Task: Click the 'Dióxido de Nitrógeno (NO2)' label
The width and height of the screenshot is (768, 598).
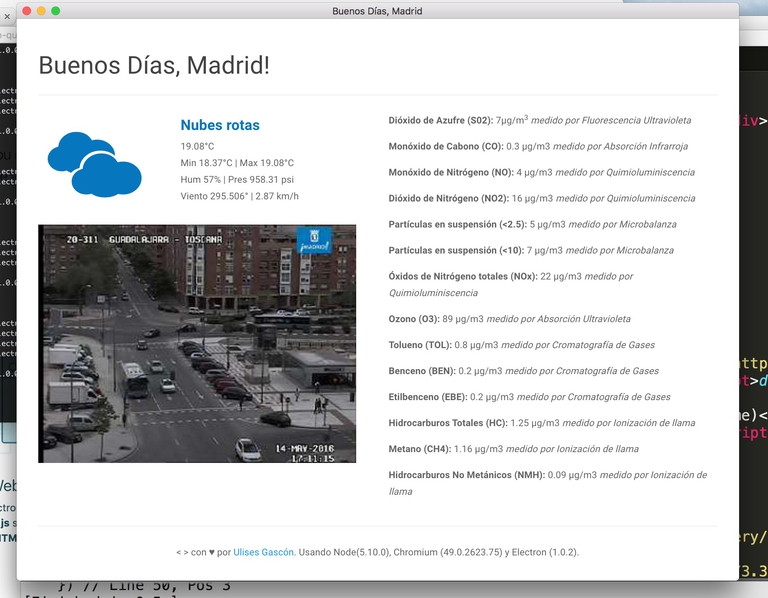Action: coord(449,198)
